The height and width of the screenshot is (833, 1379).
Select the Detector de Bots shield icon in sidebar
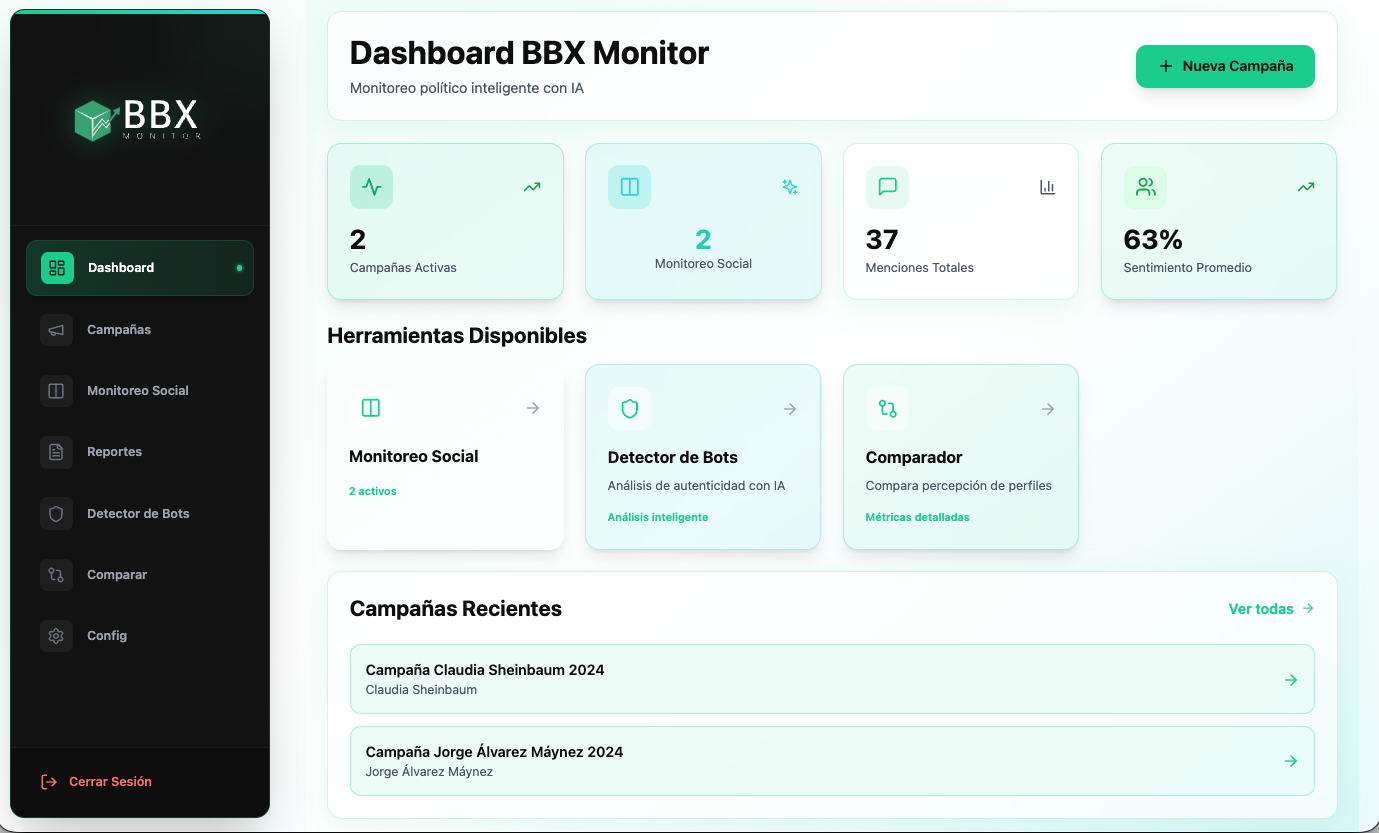(56, 513)
